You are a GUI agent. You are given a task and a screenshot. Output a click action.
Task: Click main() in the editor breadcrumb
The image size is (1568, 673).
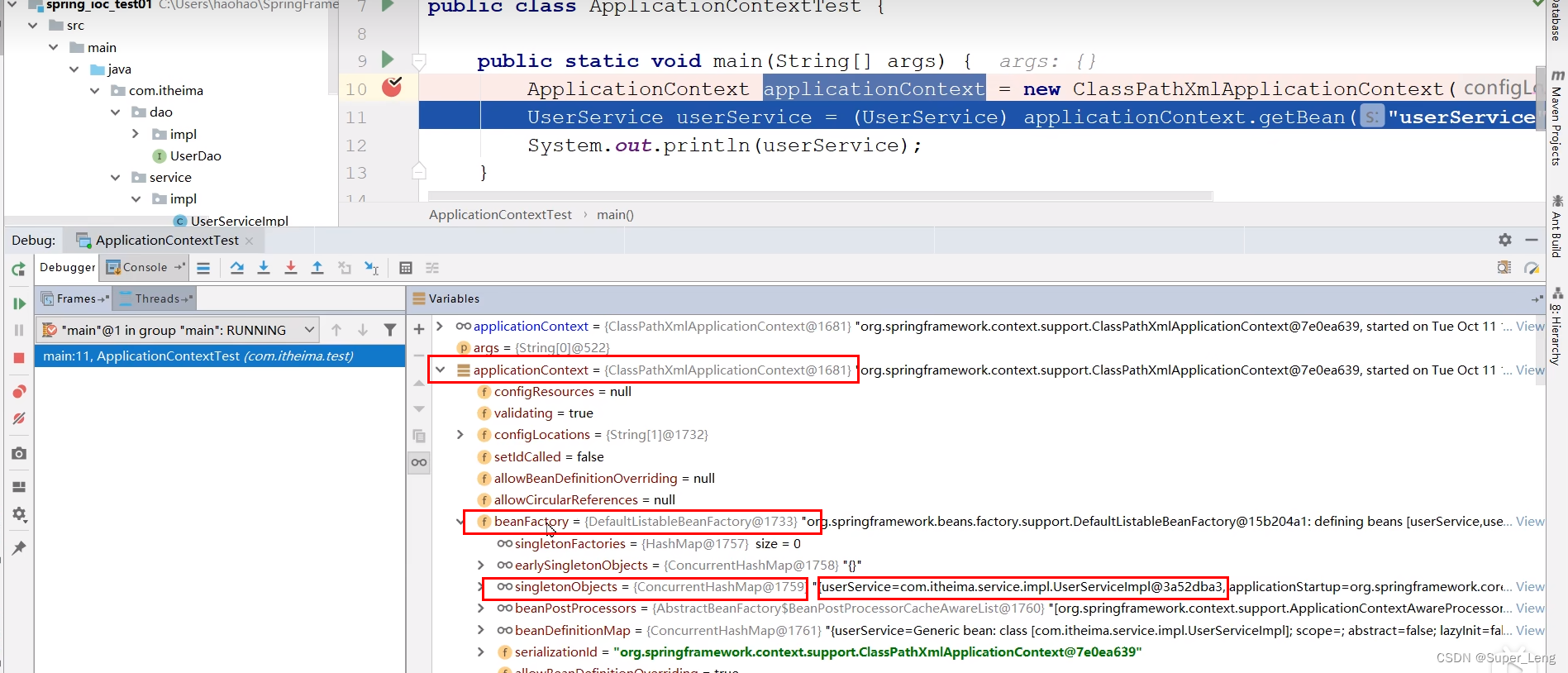point(615,214)
